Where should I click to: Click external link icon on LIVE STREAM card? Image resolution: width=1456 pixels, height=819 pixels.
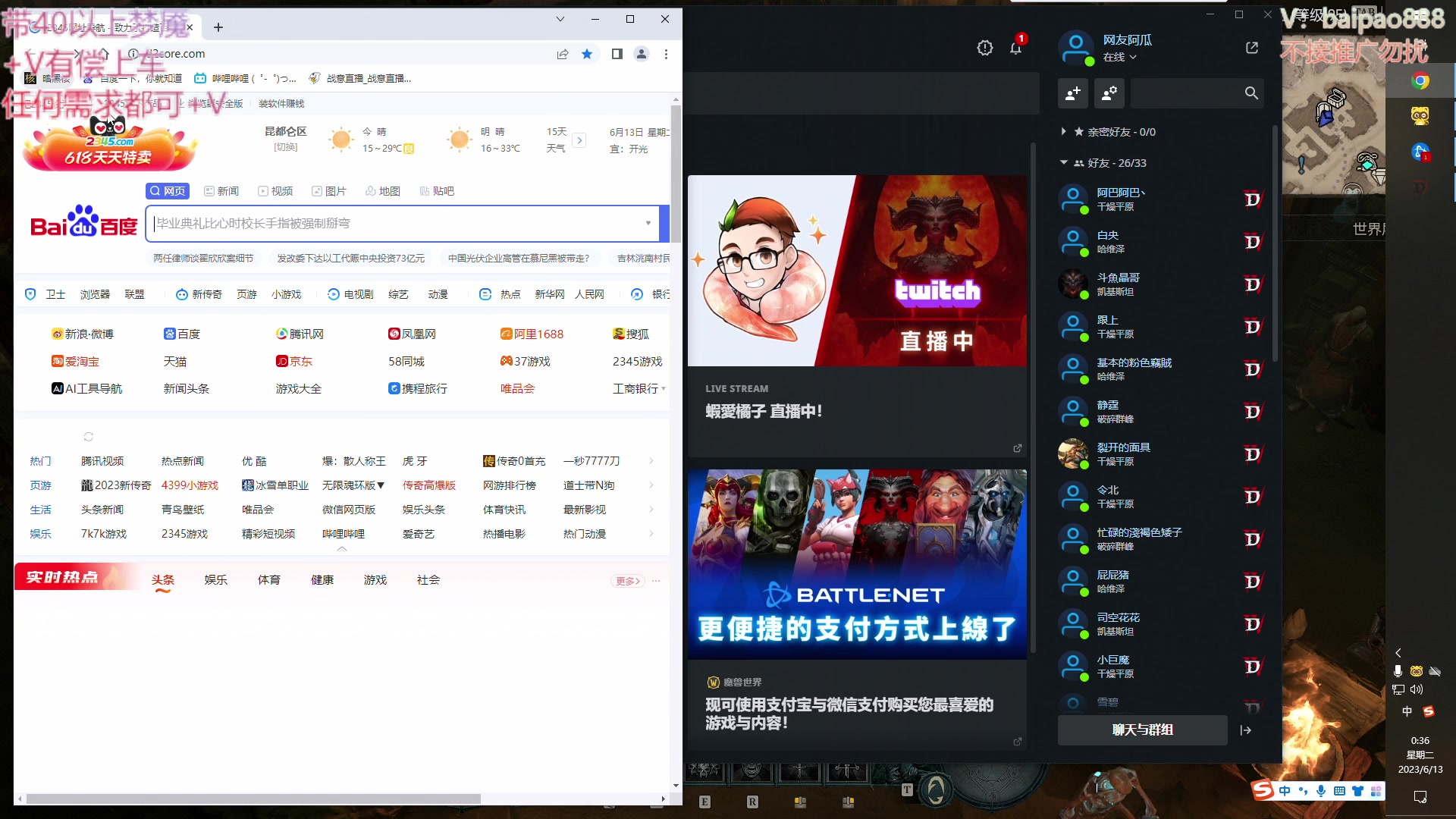(x=1018, y=448)
